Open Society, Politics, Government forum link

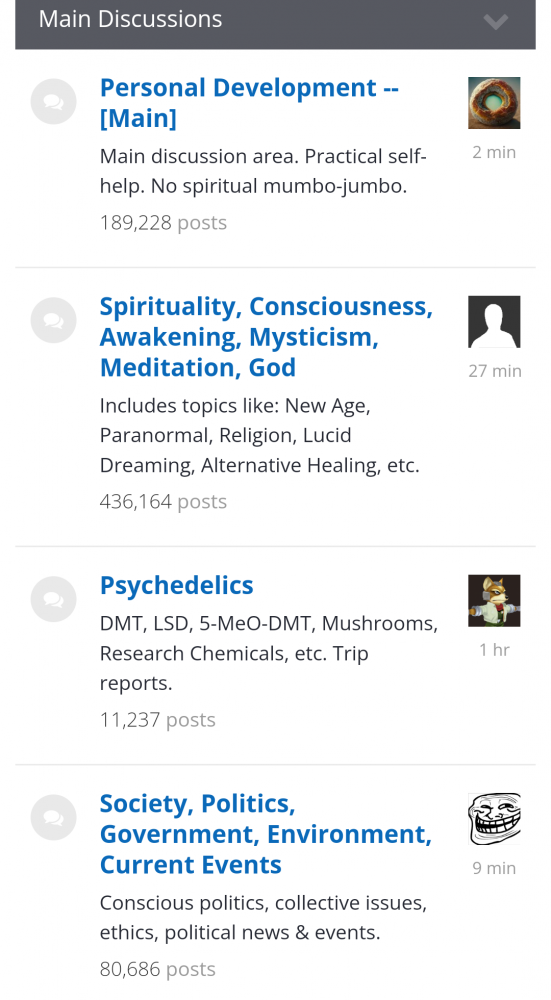tap(265, 834)
